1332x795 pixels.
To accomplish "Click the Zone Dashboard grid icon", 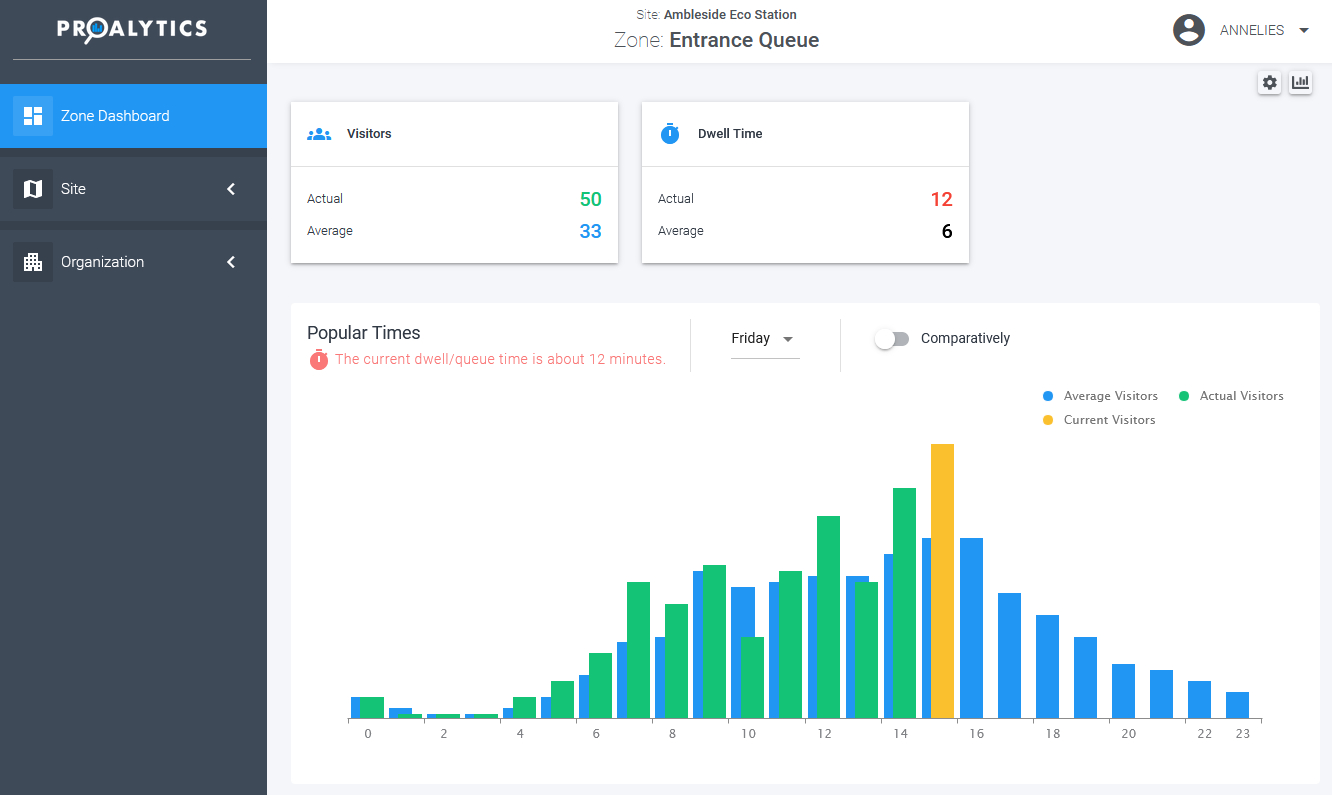I will click(33, 116).
